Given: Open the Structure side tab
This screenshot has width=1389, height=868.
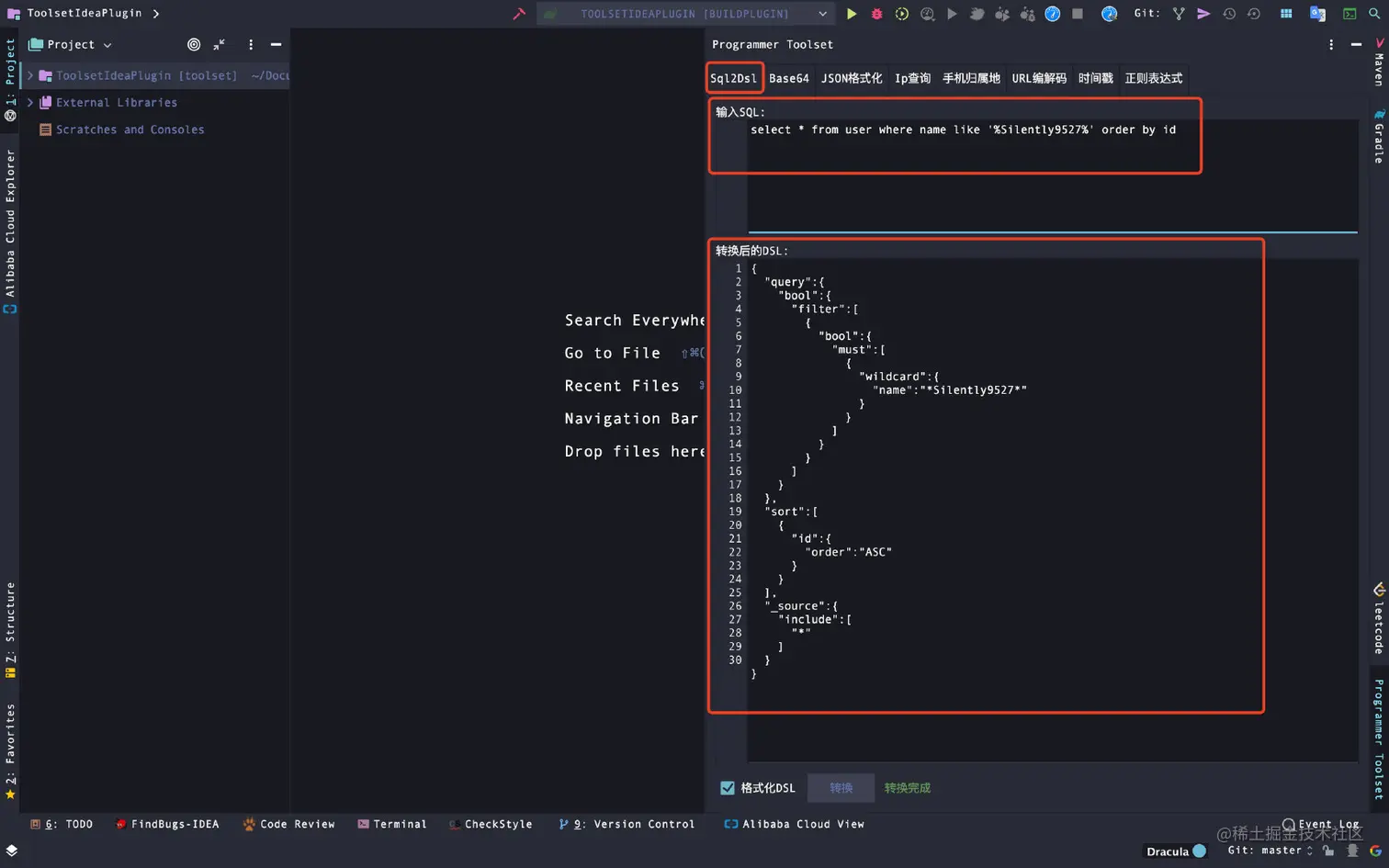Looking at the screenshot, I should click(x=10, y=630).
